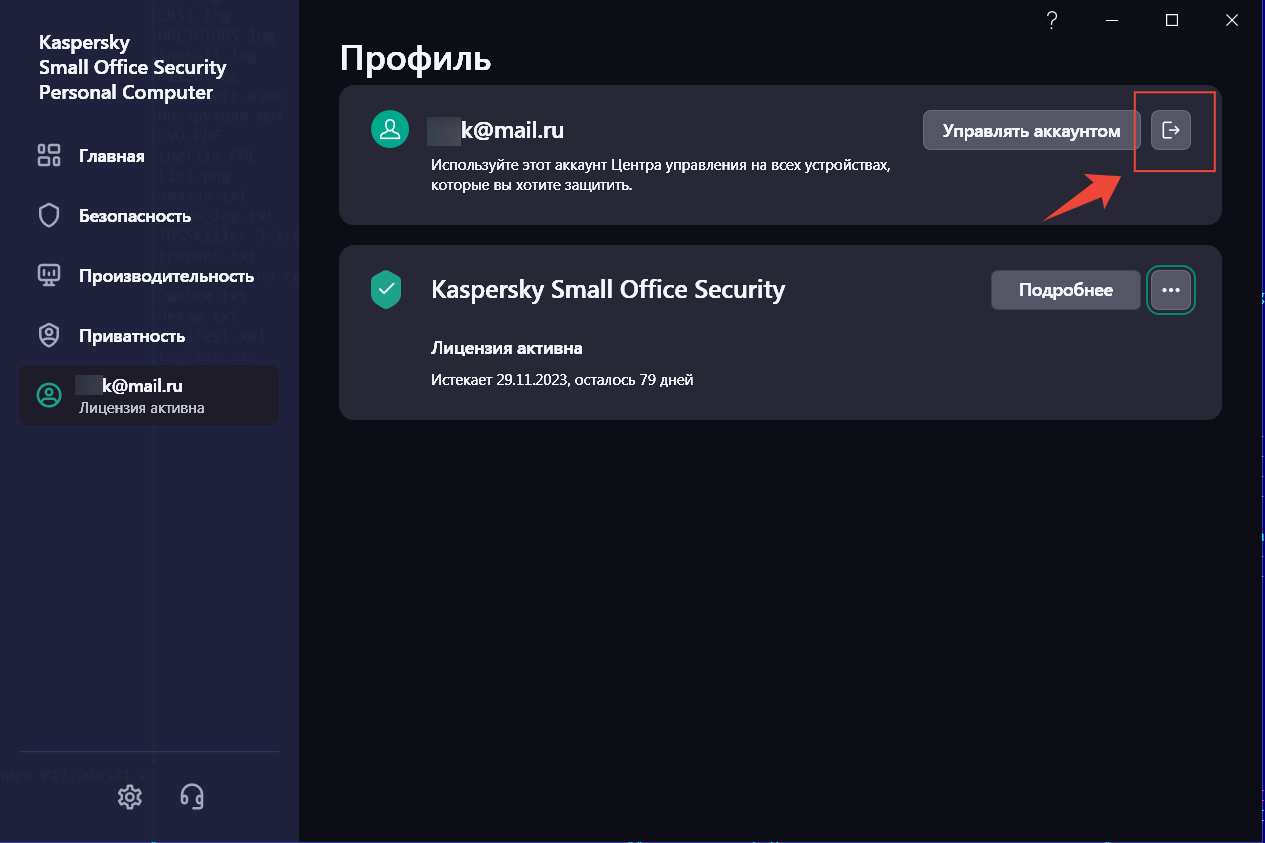Click the expiry text Истекает 29.11.2023
This screenshot has height=843, width=1265.
click(x=562, y=380)
